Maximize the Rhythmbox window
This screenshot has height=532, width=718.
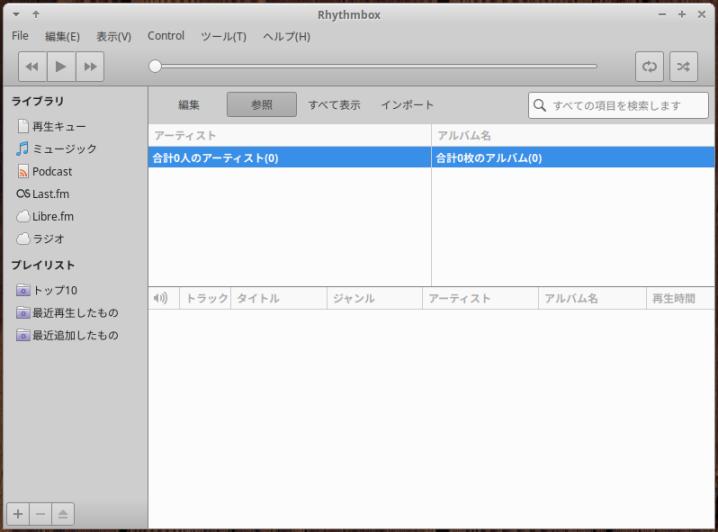pyautogui.click(x=682, y=15)
